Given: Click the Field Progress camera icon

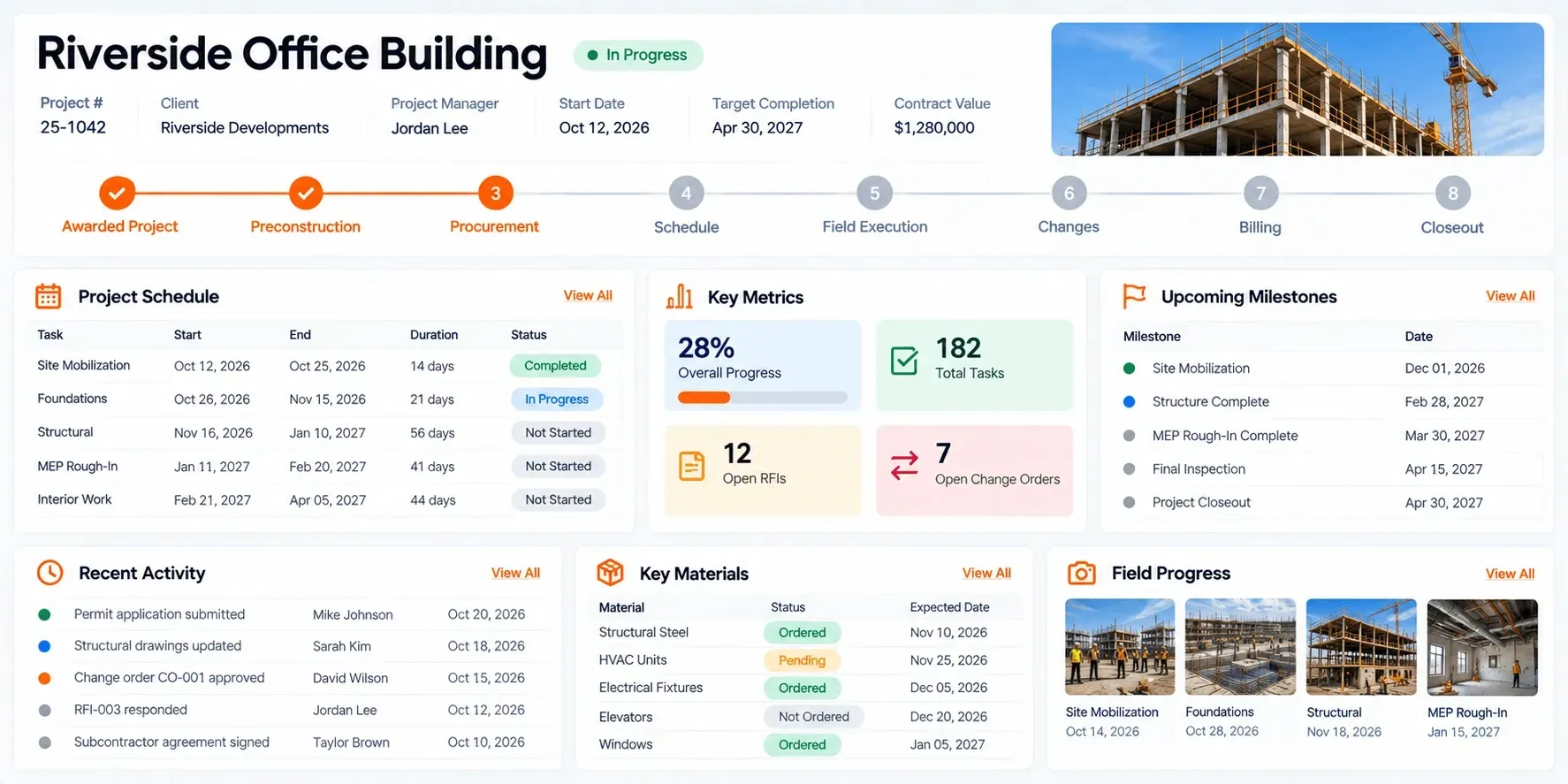Looking at the screenshot, I should pyautogui.click(x=1082, y=573).
